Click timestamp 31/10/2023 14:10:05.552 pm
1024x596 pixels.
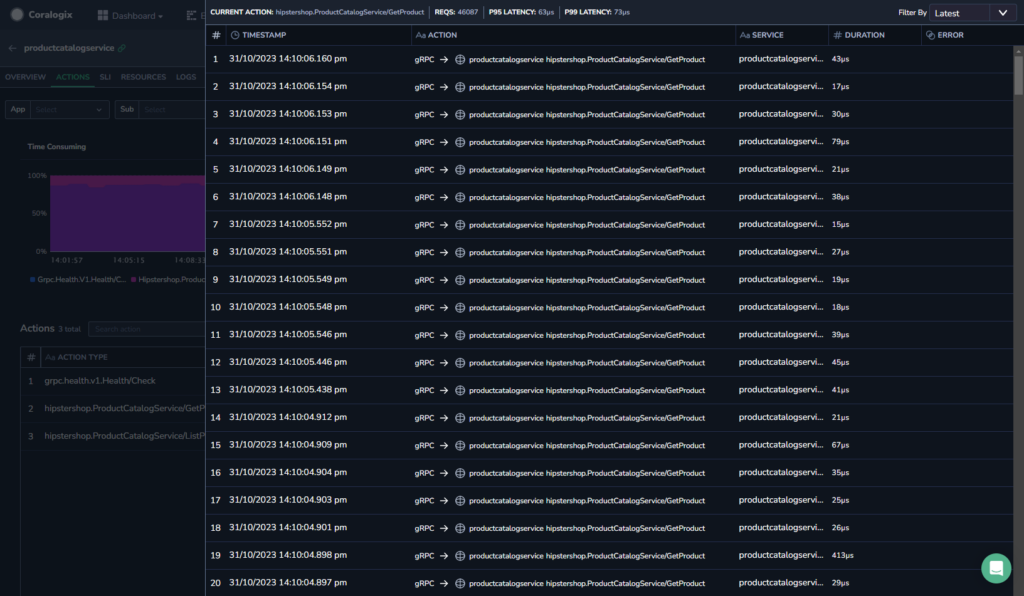[x=288, y=224]
